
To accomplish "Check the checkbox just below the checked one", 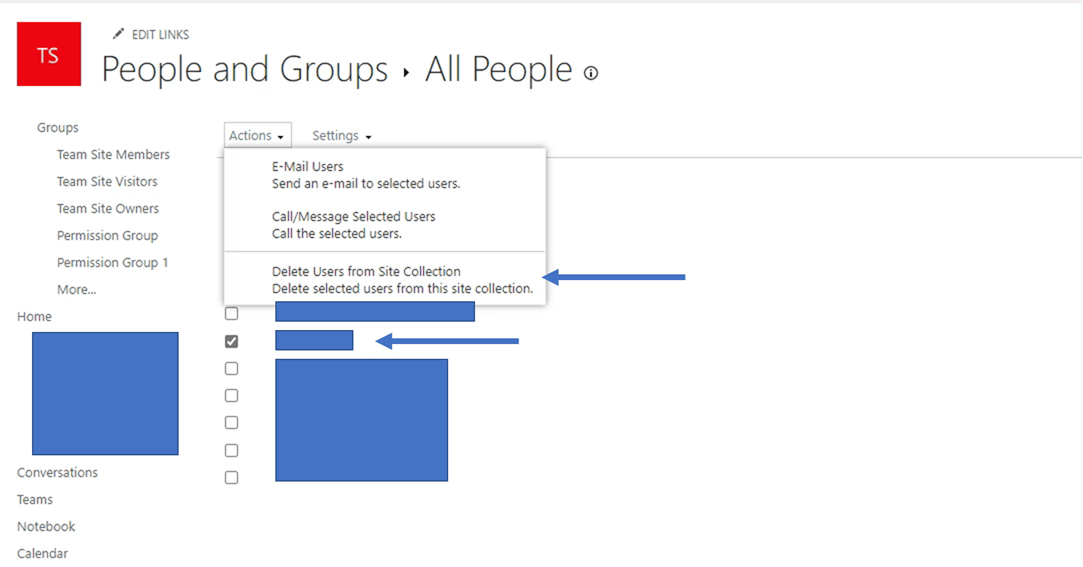I will 231,368.
